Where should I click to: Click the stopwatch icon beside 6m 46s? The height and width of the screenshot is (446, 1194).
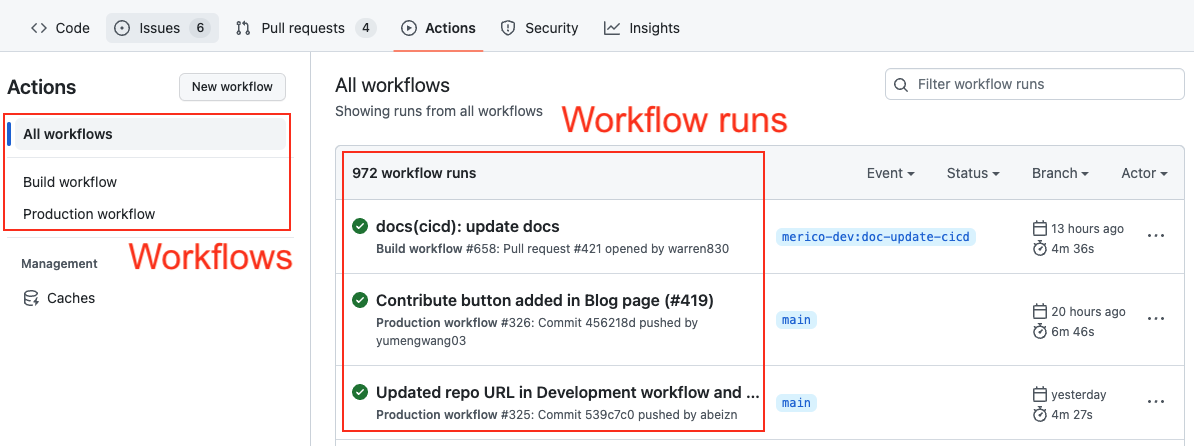point(1039,331)
